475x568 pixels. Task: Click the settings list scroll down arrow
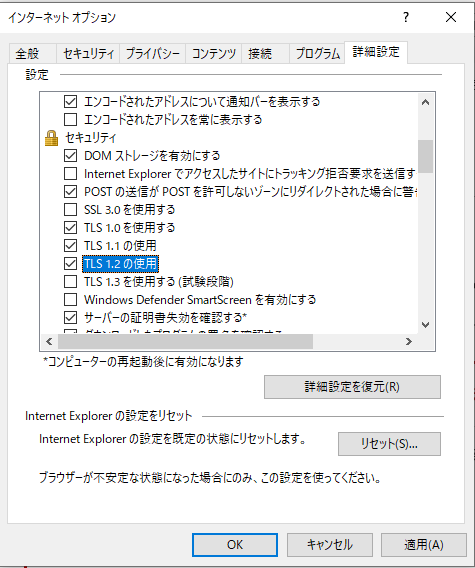click(426, 325)
